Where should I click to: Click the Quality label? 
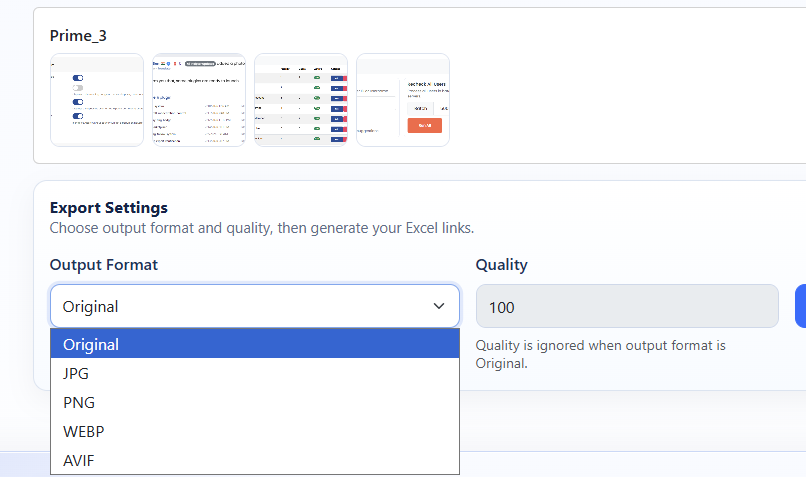pyautogui.click(x=501, y=265)
